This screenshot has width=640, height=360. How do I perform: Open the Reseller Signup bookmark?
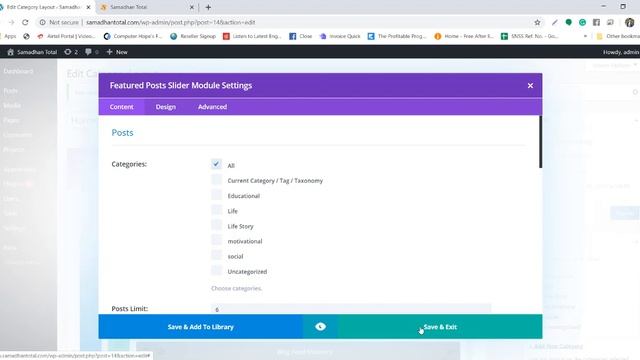coord(193,36)
